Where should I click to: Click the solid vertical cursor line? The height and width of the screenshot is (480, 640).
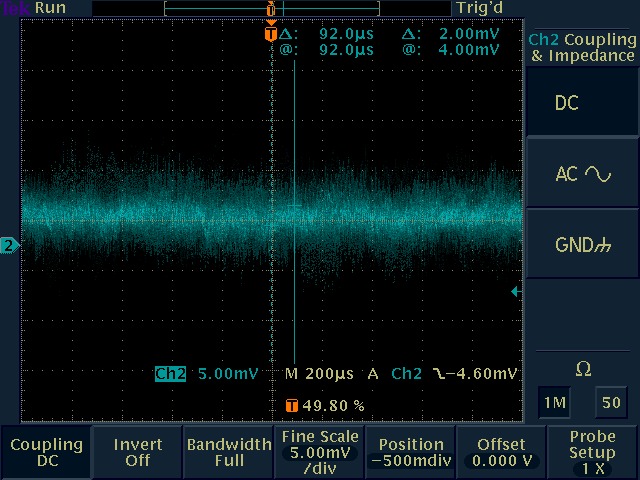[294, 212]
